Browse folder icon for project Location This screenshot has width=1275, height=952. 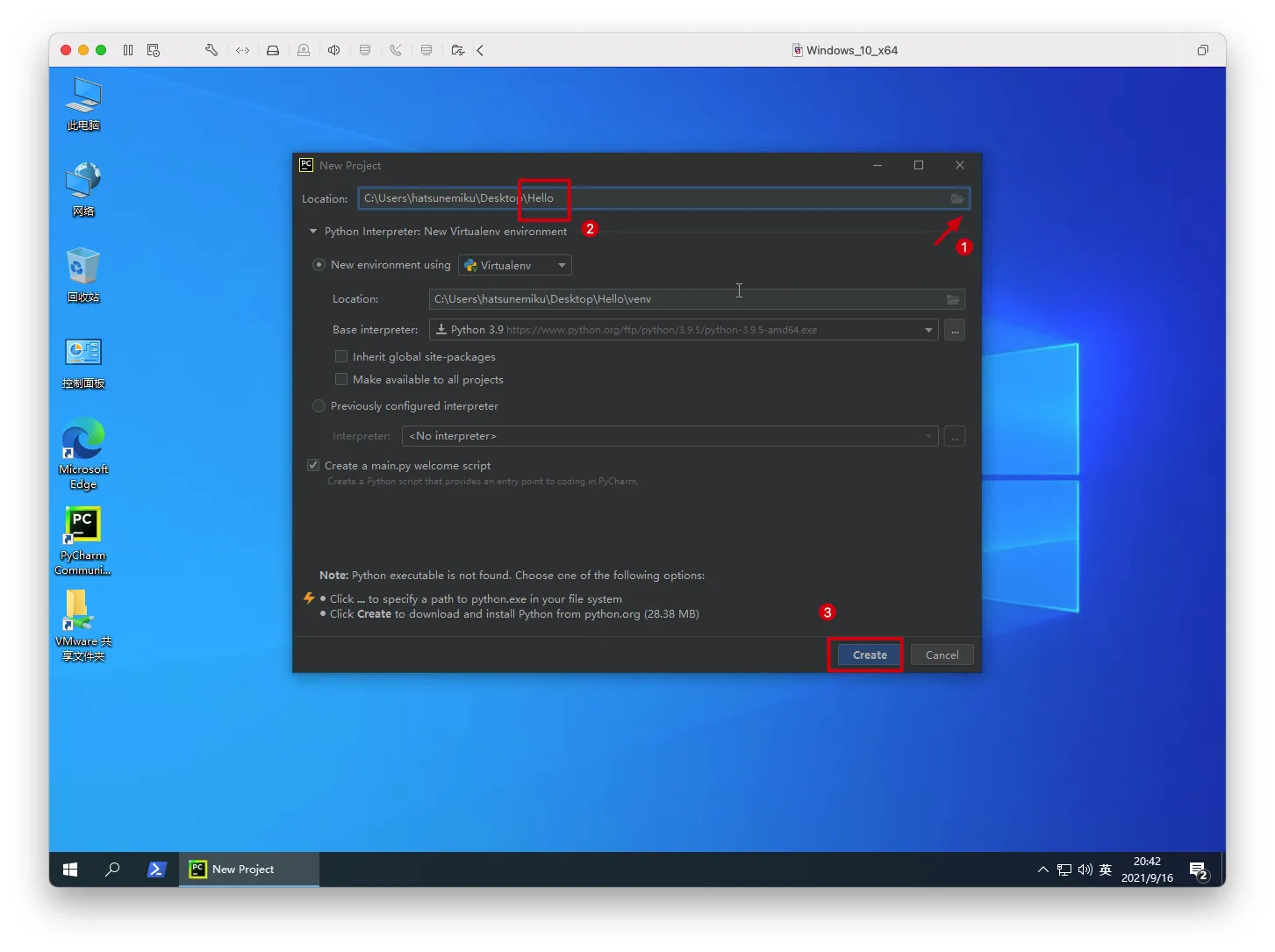click(957, 198)
